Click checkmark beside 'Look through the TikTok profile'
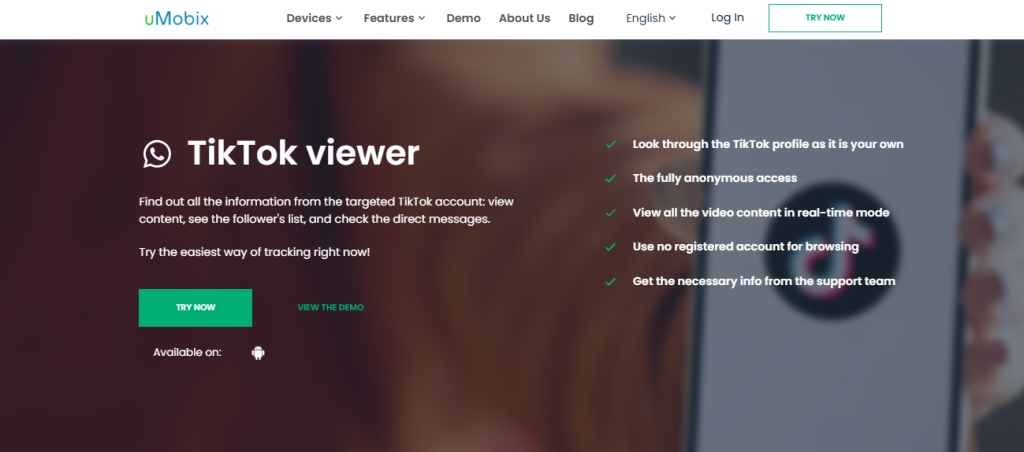1024x452 pixels. [610, 144]
